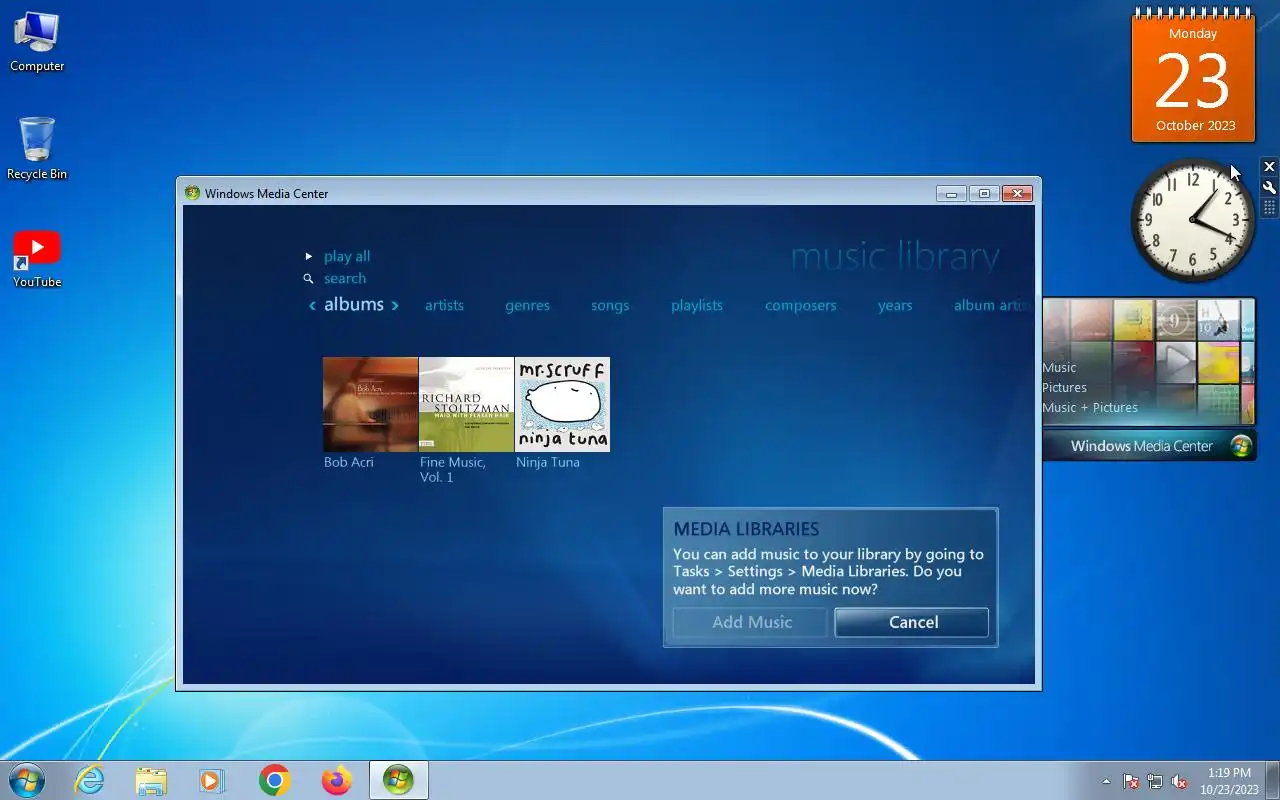1280x800 pixels.
Task: Cancel the Media Libraries dialog
Action: (x=912, y=622)
